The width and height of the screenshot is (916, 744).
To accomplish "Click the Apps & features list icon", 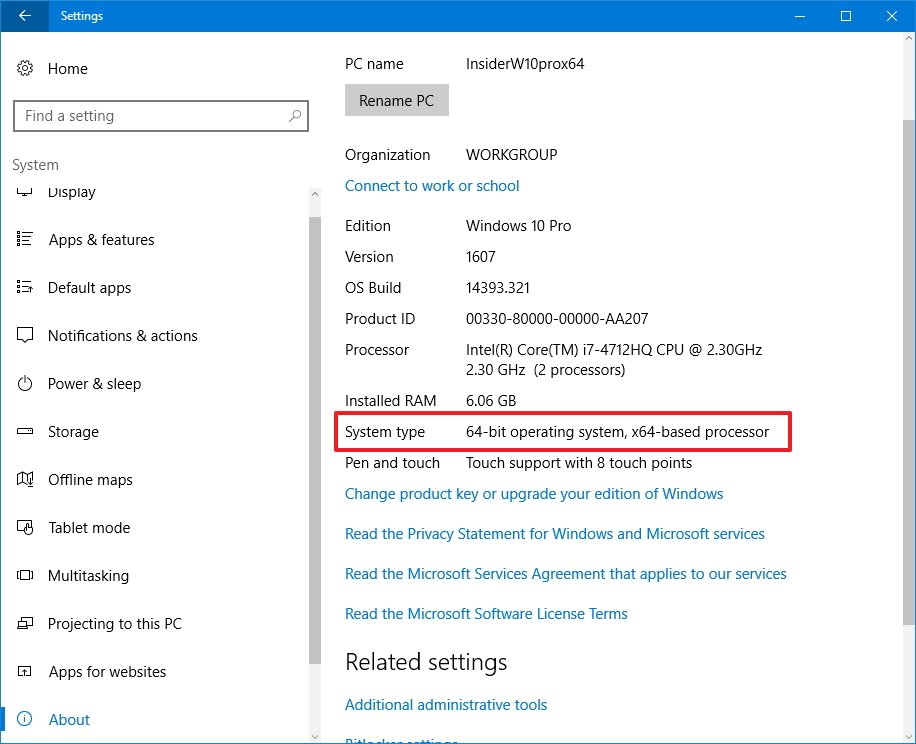I will 25,240.
